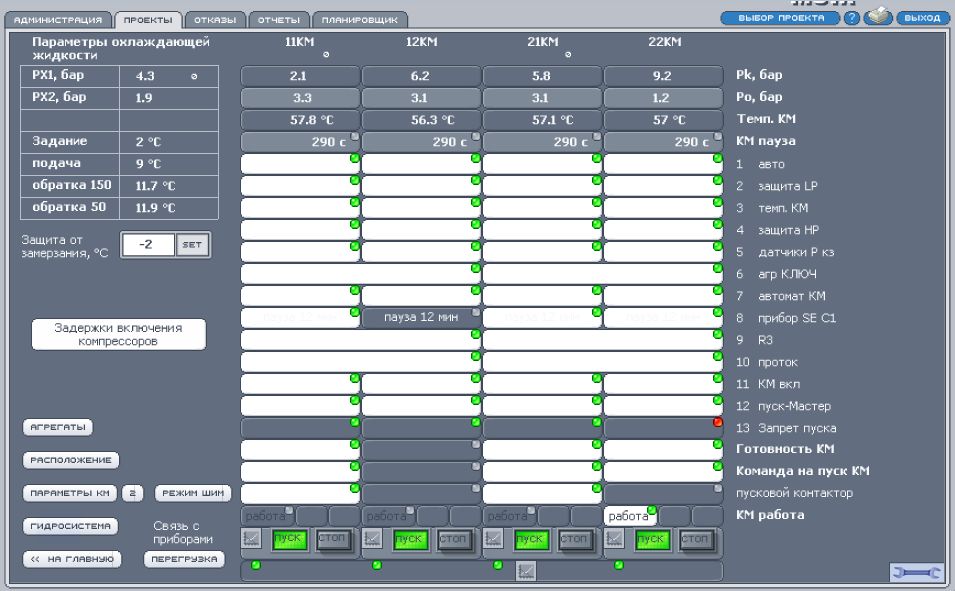Screen dimensions: 955x591
Task: Click the grey Готовность КМ indicator for 12KM
Action: point(476,445)
